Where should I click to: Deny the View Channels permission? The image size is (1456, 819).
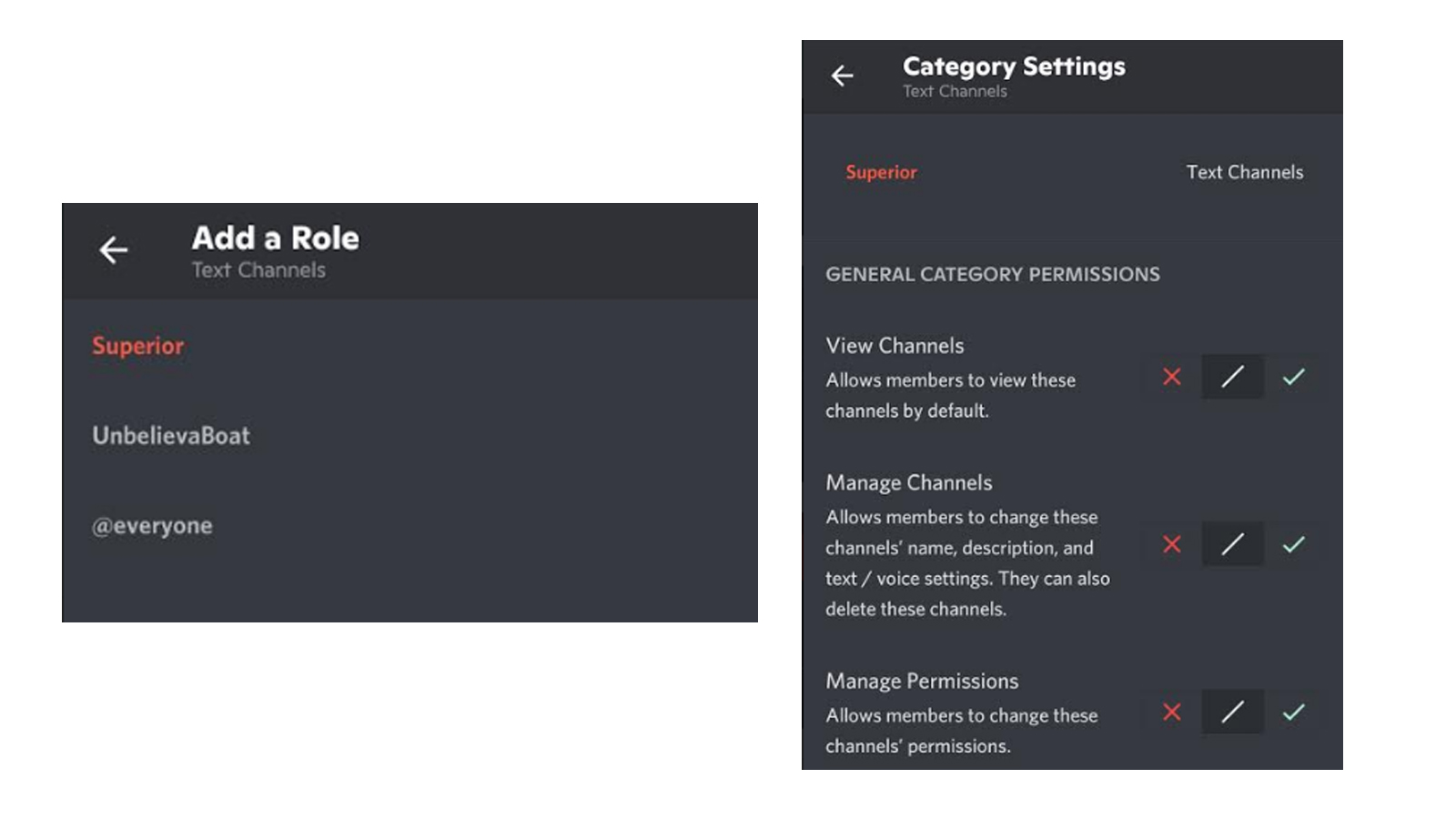(x=1171, y=377)
